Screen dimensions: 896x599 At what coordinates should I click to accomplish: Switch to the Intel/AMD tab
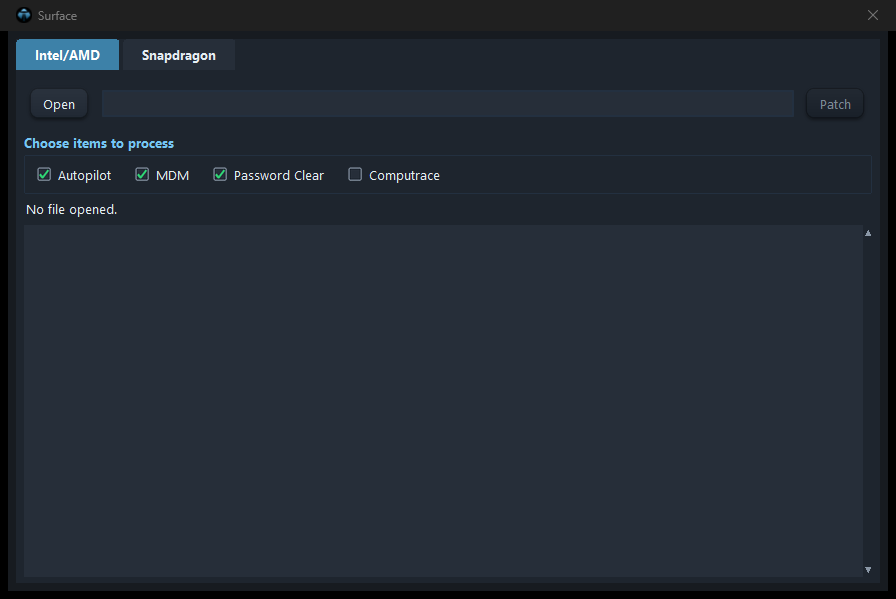67,55
